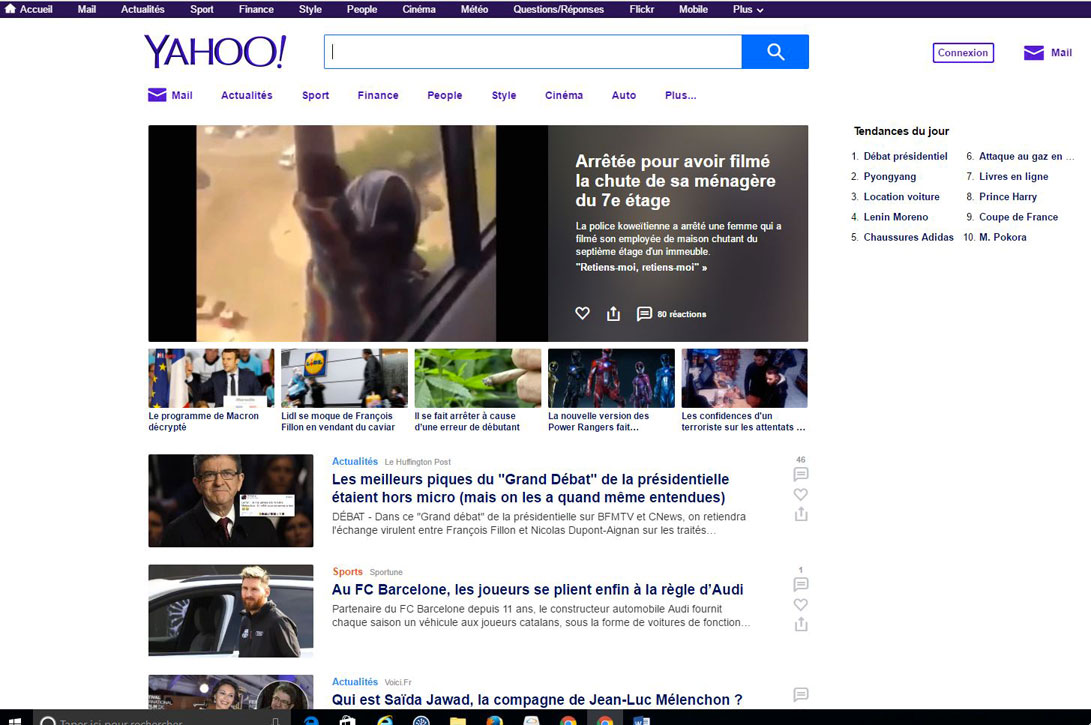The height and width of the screenshot is (725, 1091).
Task: Share the hero story about the ménagère
Action: [613, 314]
